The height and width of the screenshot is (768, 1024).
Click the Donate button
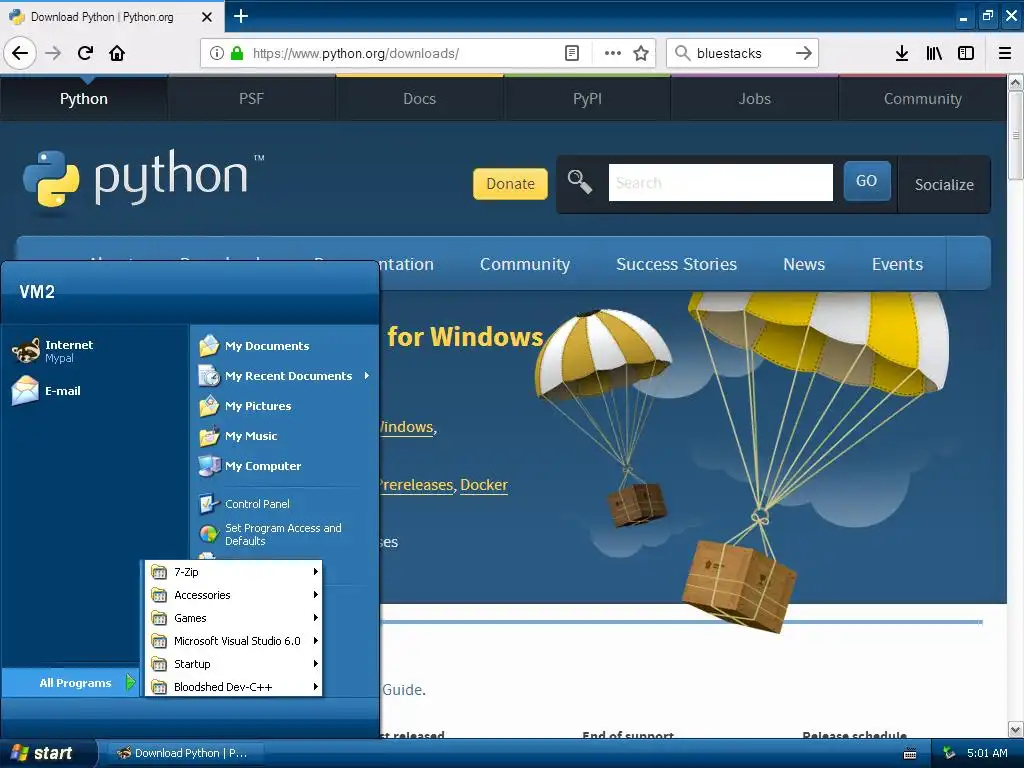click(510, 184)
